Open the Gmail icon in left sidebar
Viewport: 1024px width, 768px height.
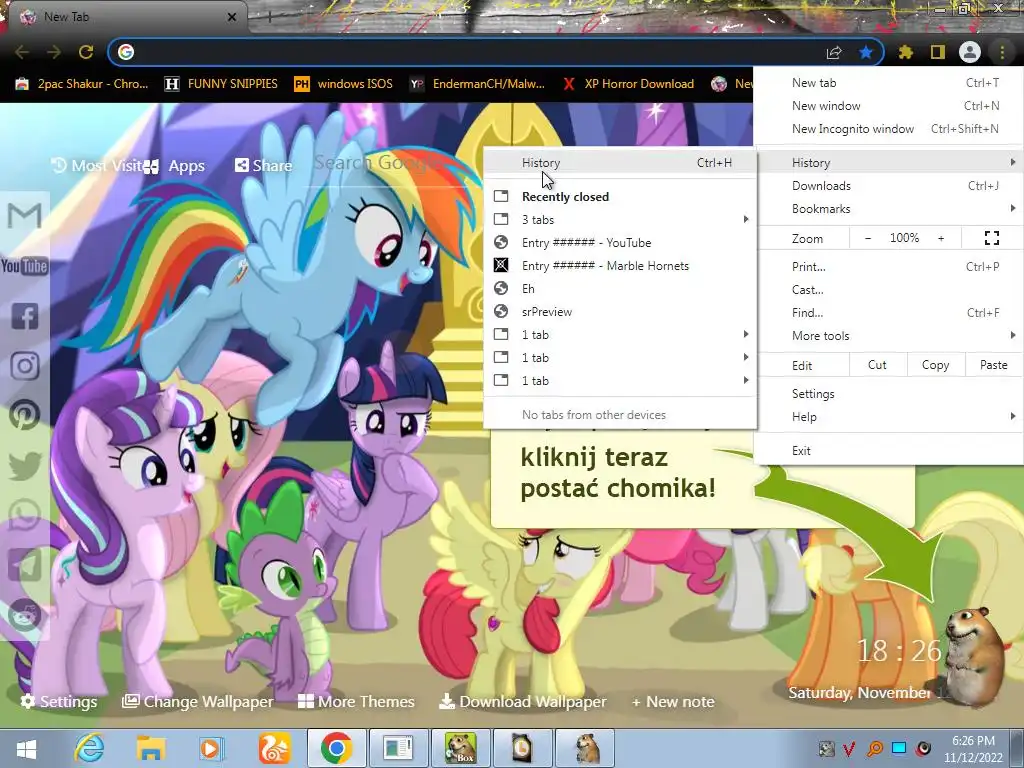25,216
